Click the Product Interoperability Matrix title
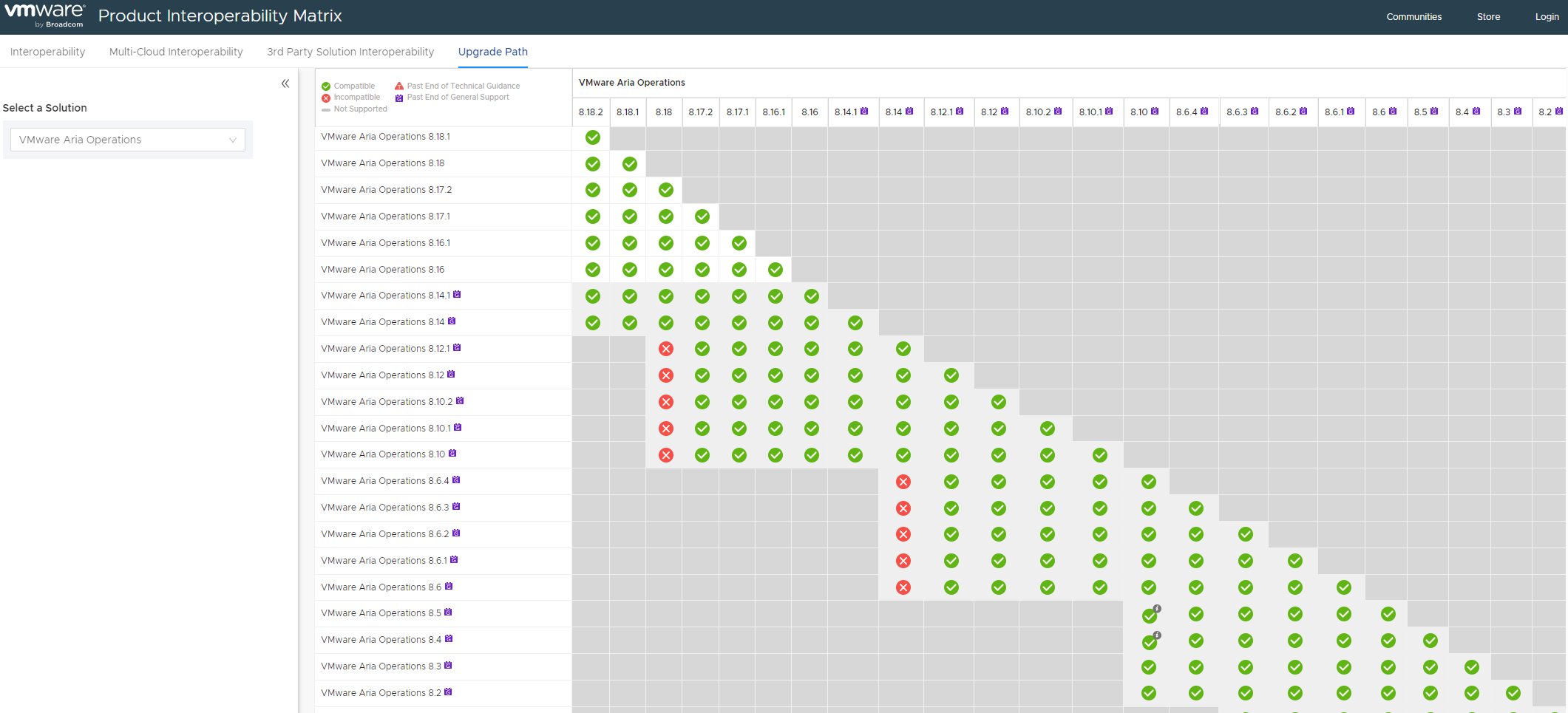 click(220, 16)
